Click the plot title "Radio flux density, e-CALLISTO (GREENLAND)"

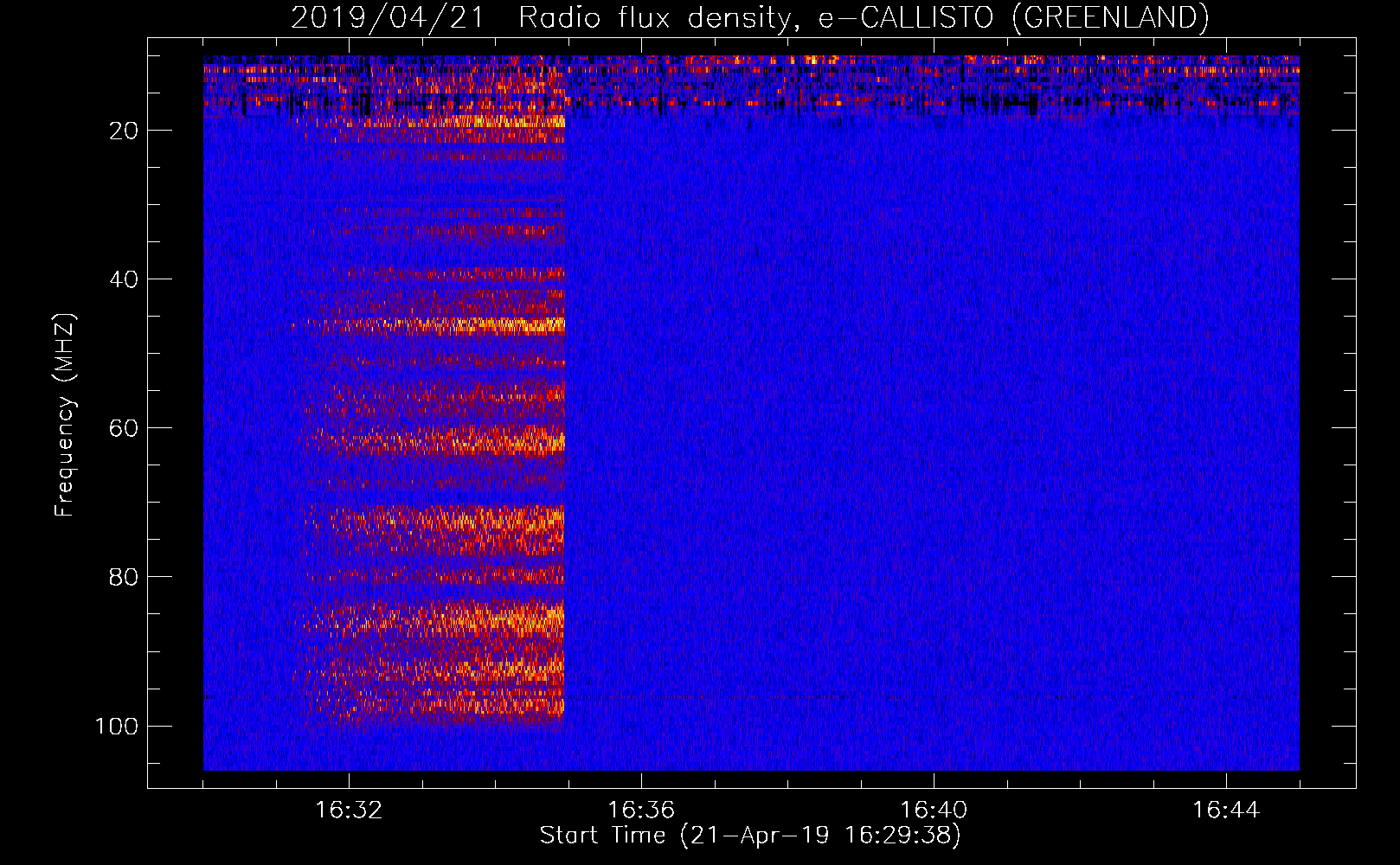click(864, 17)
